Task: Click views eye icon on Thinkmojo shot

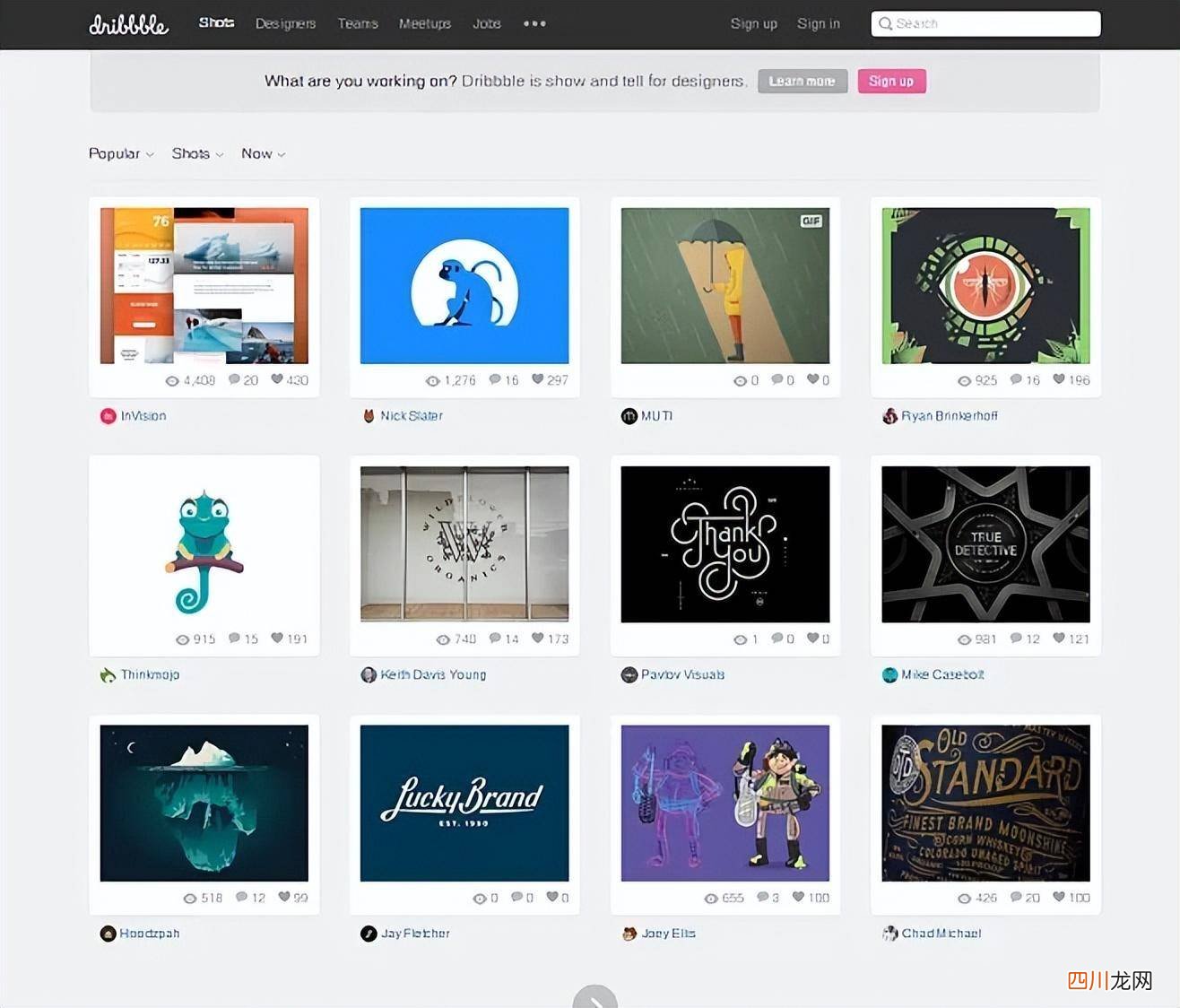Action: [x=183, y=639]
